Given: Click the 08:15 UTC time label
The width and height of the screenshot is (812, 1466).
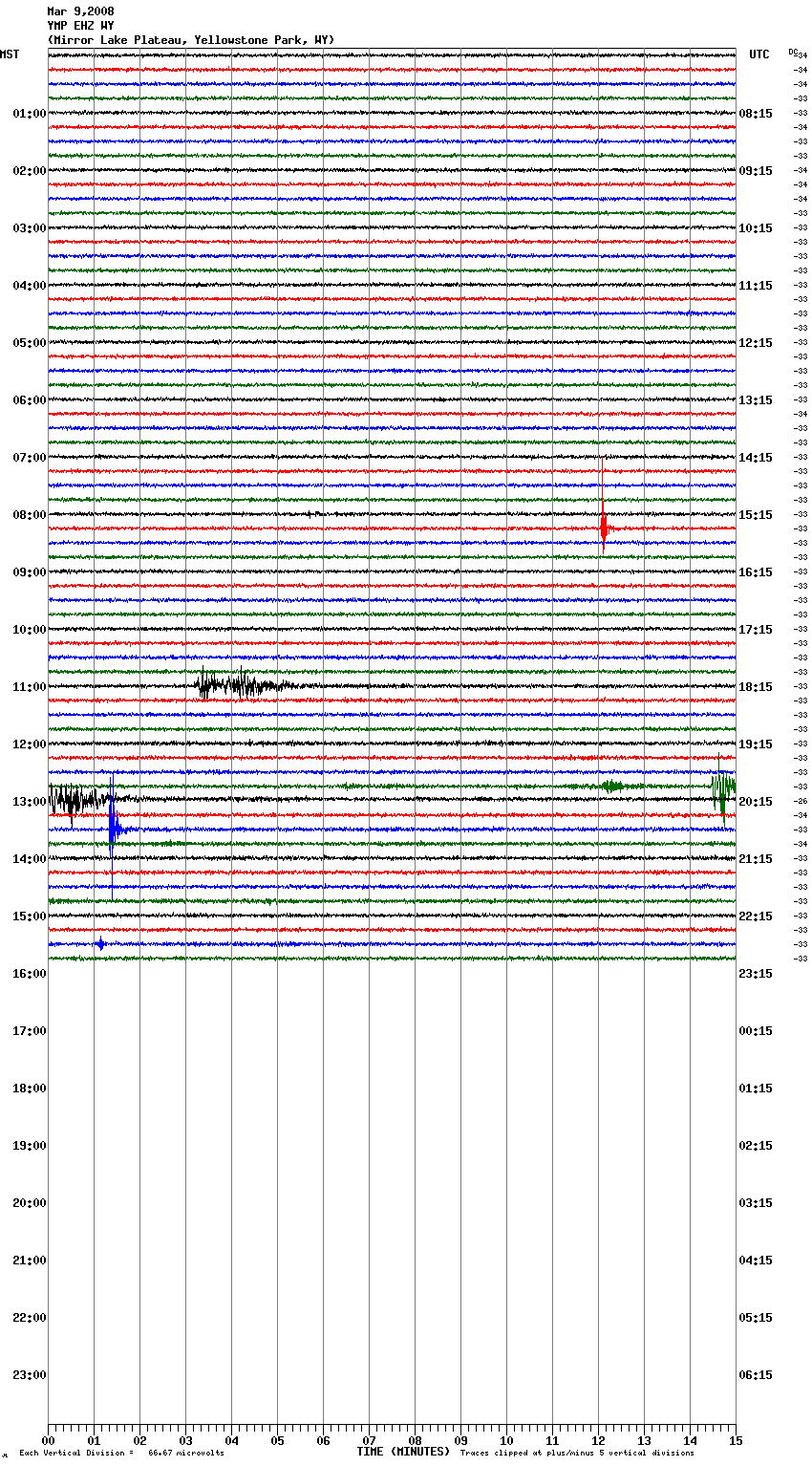Looking at the screenshot, I should pos(756,113).
